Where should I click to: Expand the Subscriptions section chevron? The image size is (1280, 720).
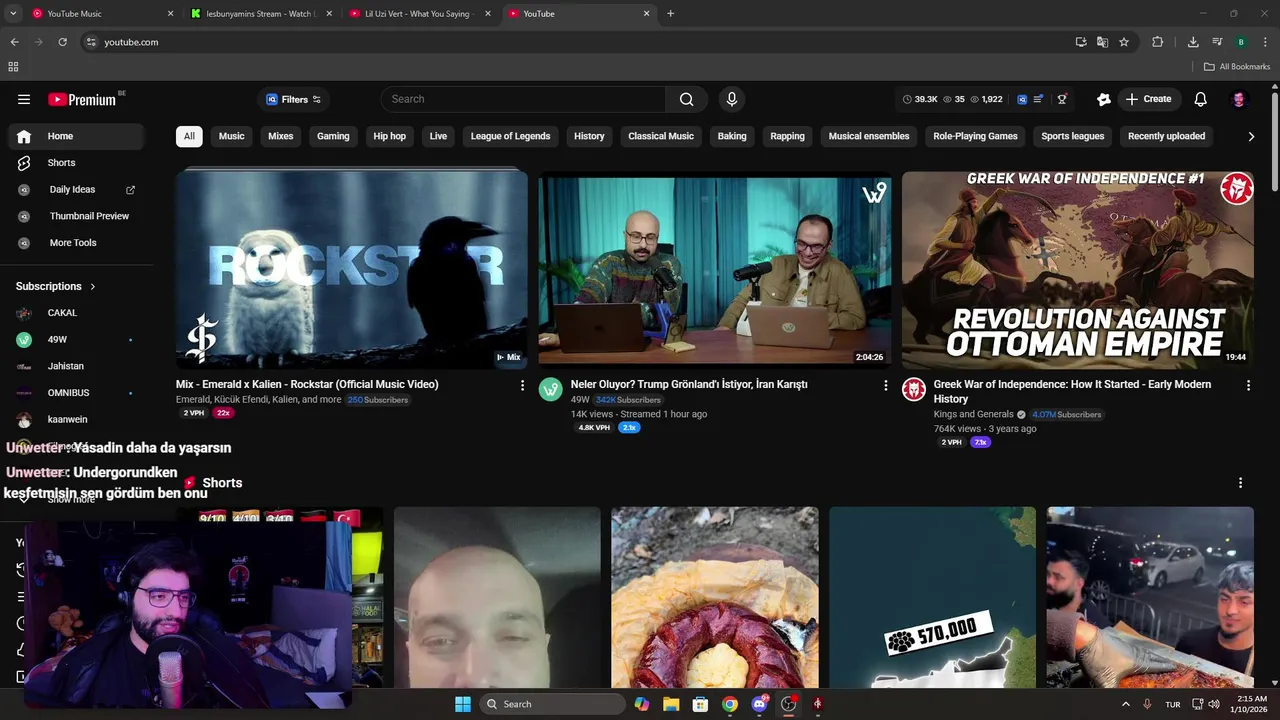pyautogui.click(x=93, y=287)
